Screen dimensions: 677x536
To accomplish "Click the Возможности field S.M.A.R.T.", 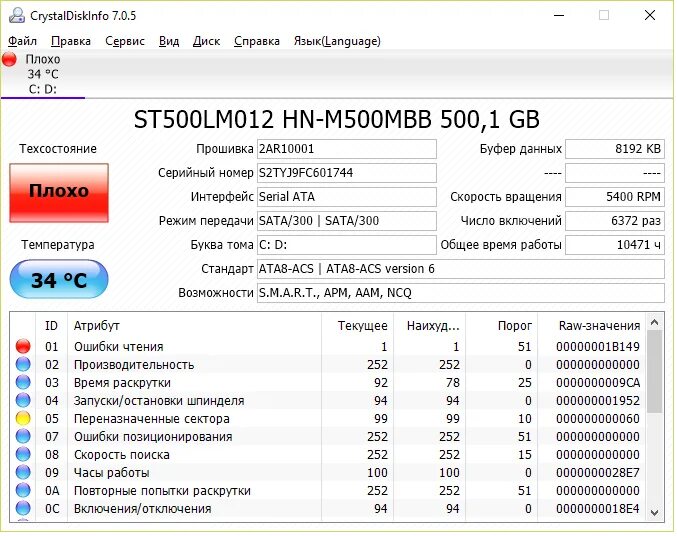I will [461, 293].
